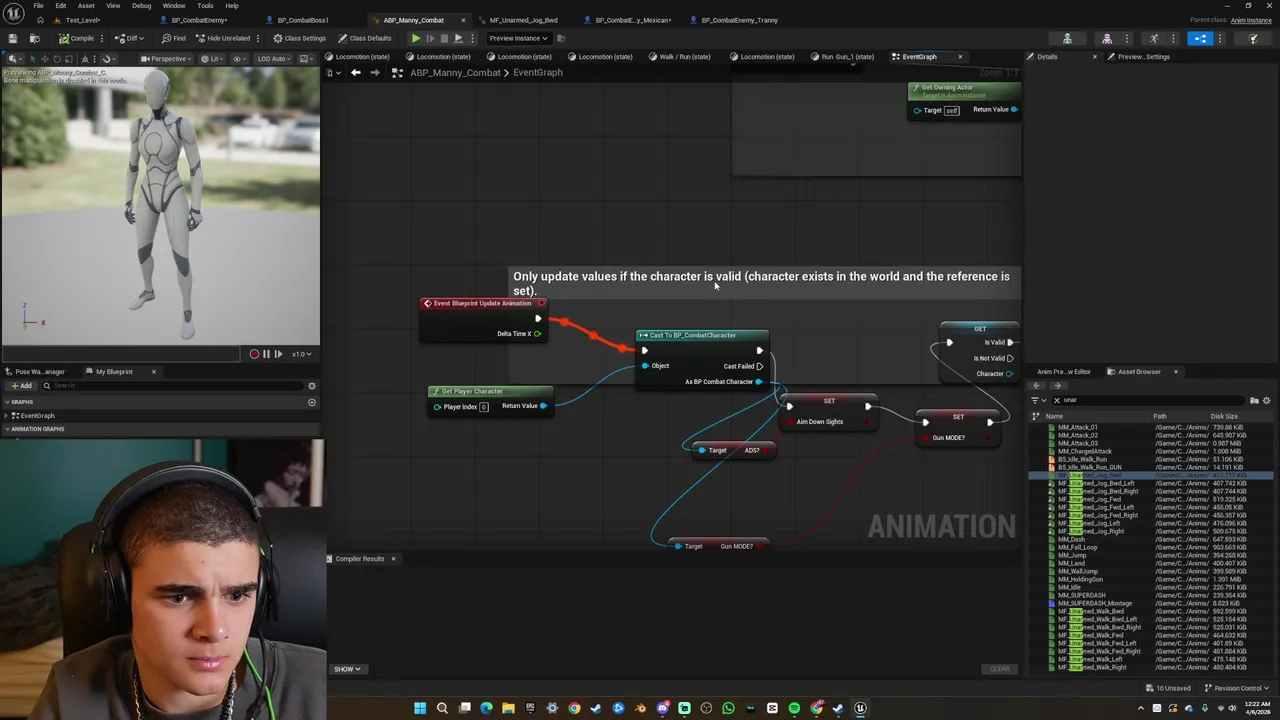Open the Diff dropdown

(x=131, y=38)
